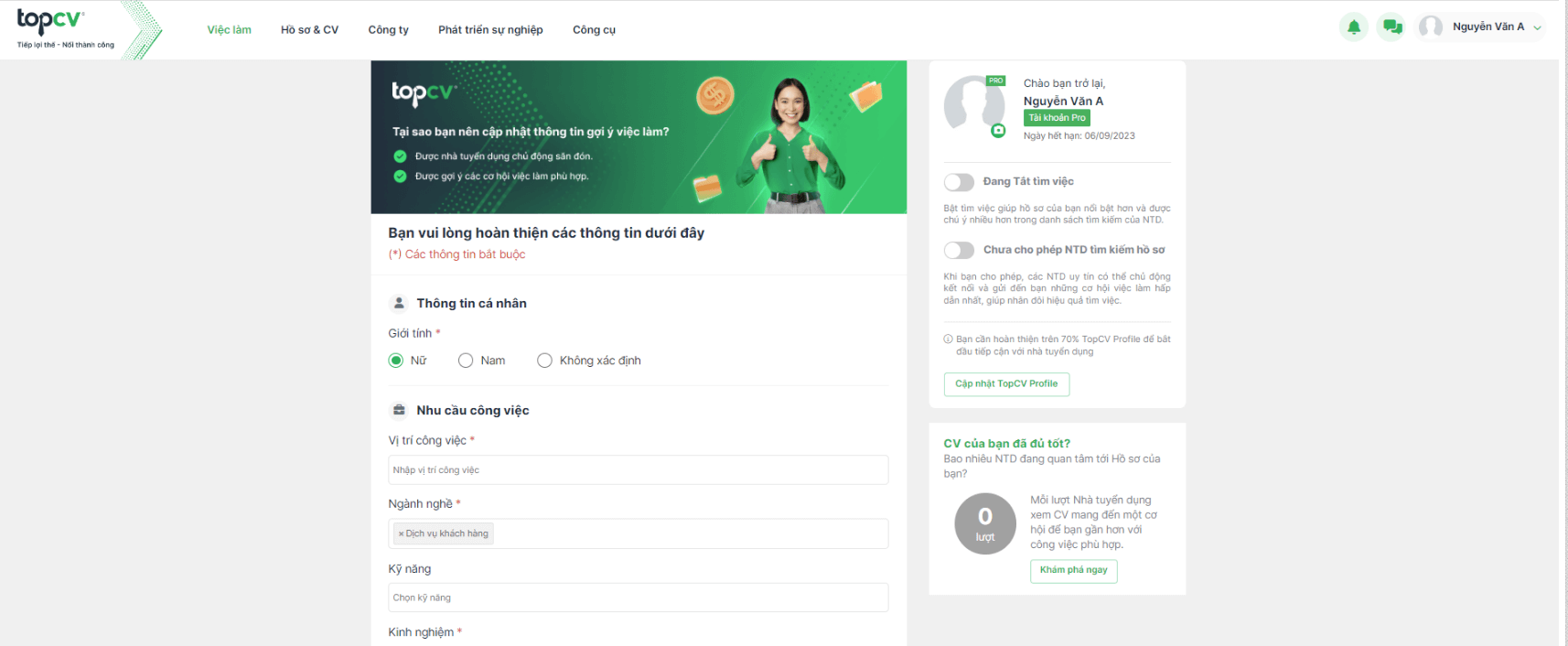Toggle Chưa cho phép NTD tìm kiếm hồ sơ
Screen dimensions: 1568x646
[959, 250]
